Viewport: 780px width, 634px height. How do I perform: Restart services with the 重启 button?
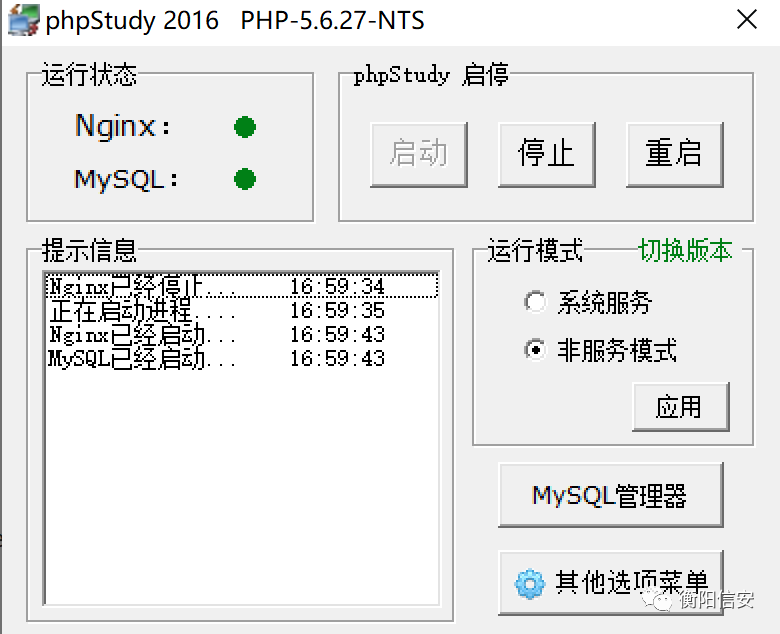click(675, 155)
